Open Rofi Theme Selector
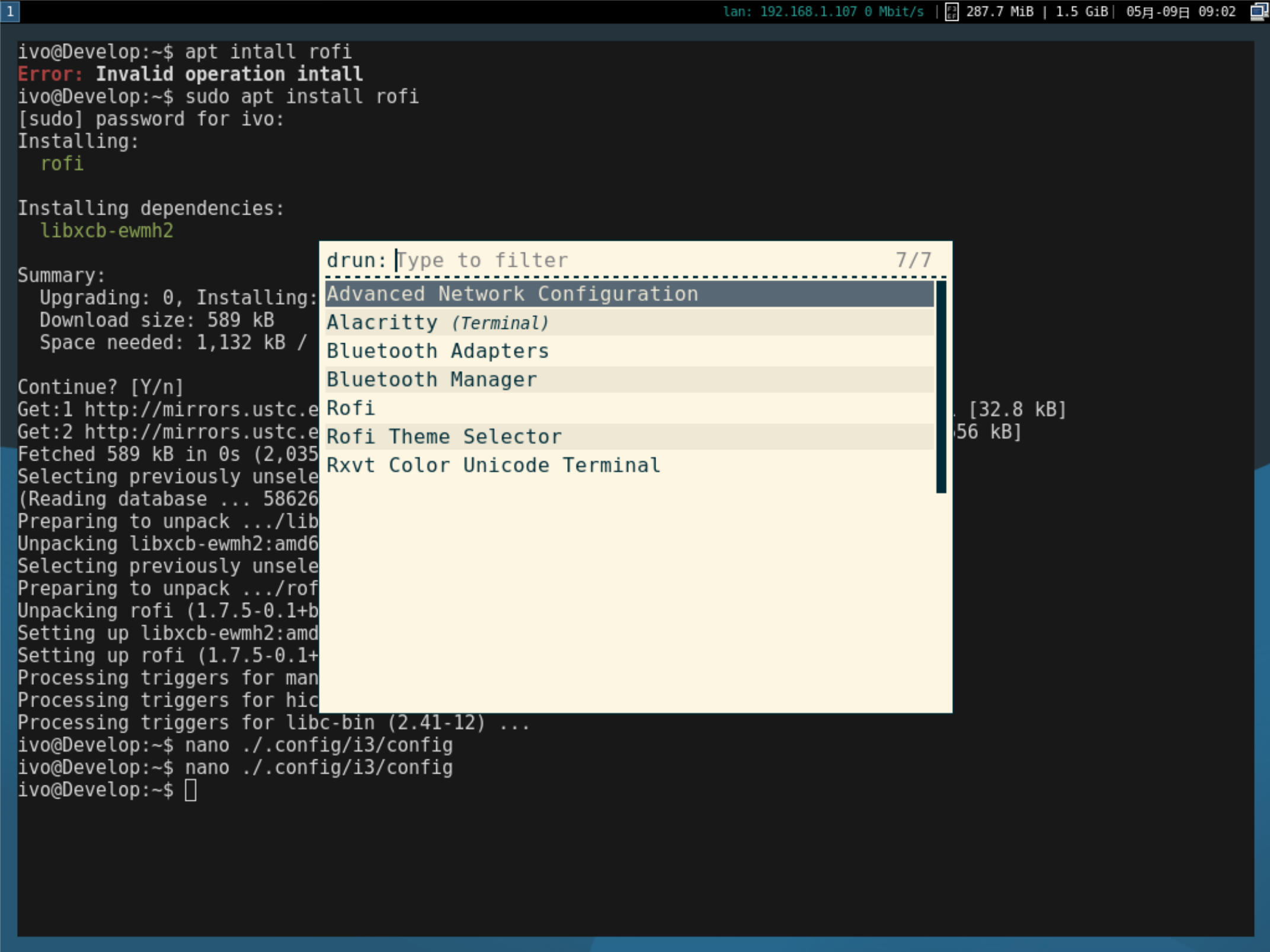 [629, 436]
